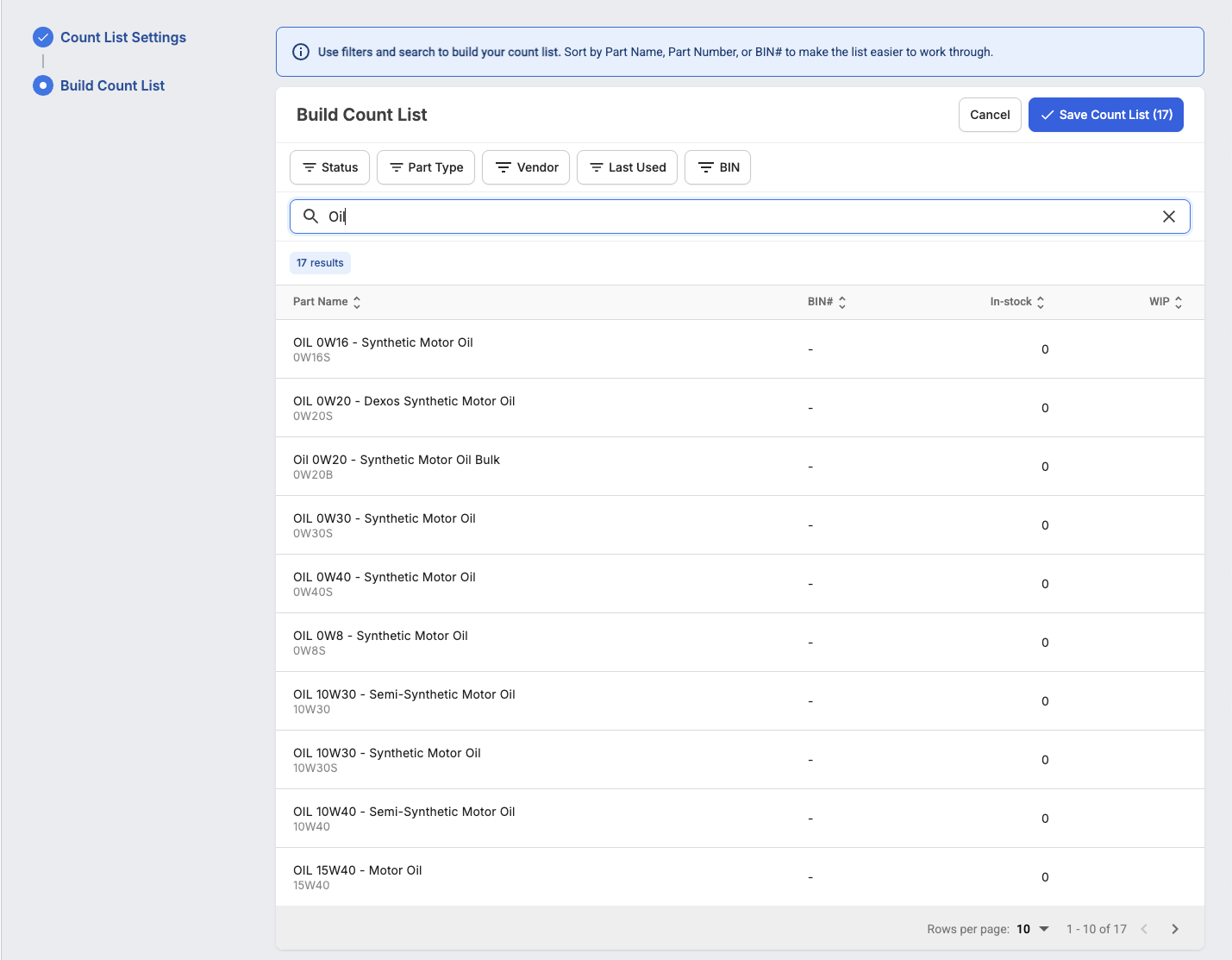Viewport: 1232px width, 960px height.
Task: Sort by Part Name arrows icon
Action: click(x=357, y=302)
